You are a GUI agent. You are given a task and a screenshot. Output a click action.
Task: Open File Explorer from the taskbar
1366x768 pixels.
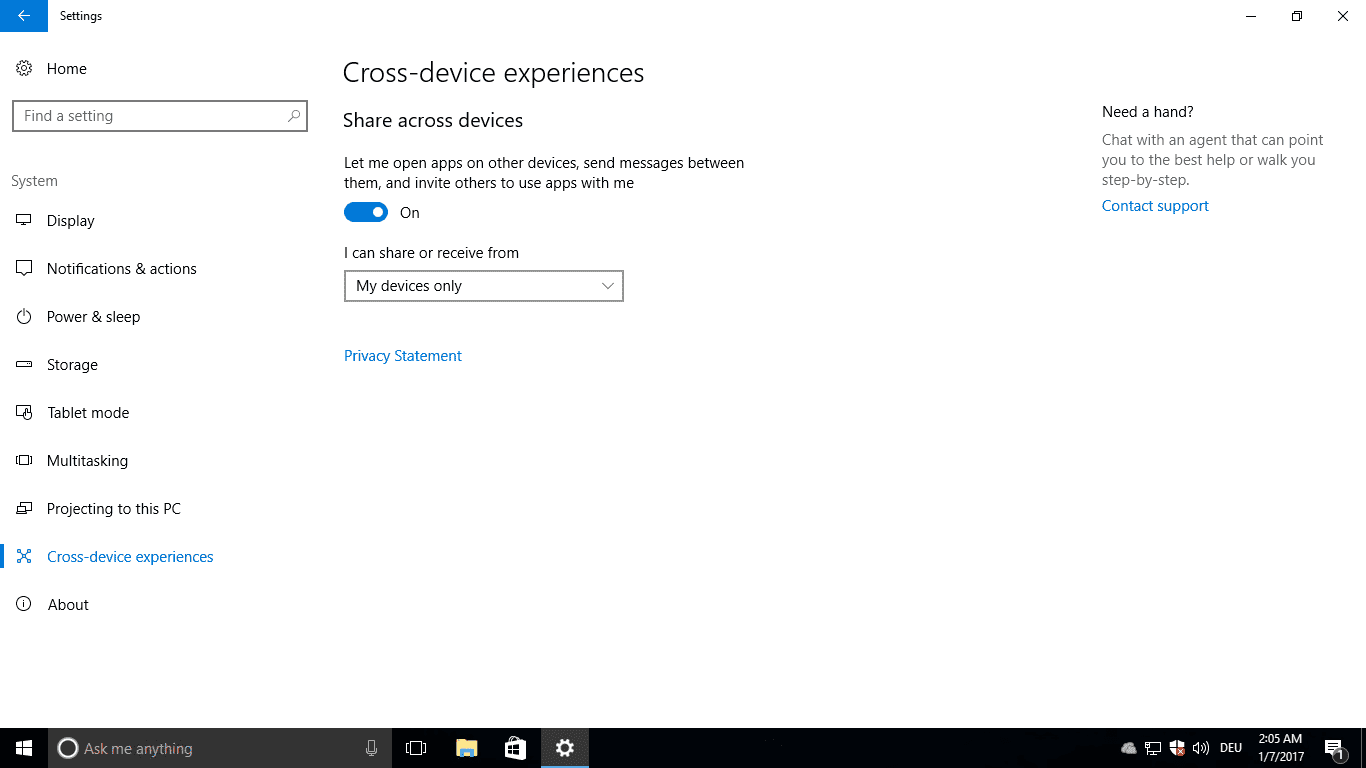click(466, 748)
